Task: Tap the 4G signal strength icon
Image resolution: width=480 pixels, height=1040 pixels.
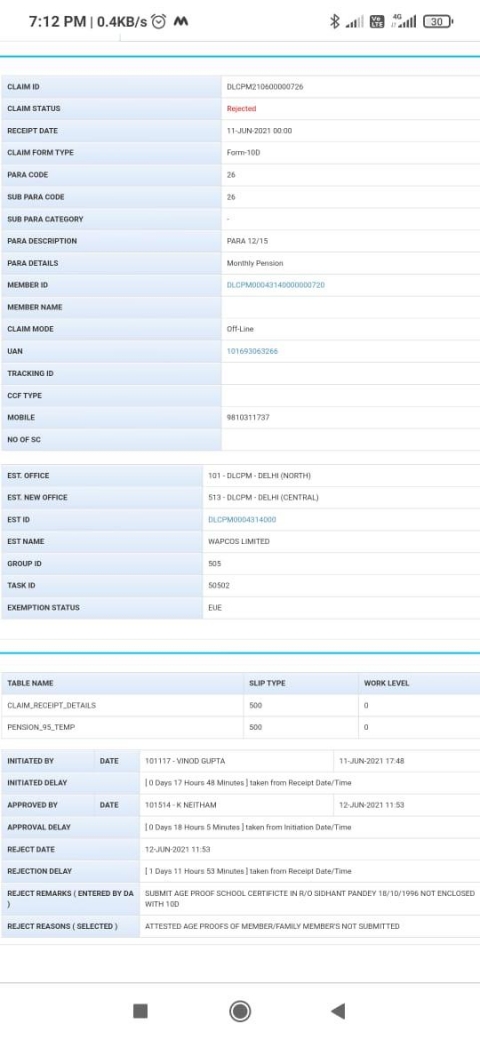Action: (x=404, y=21)
